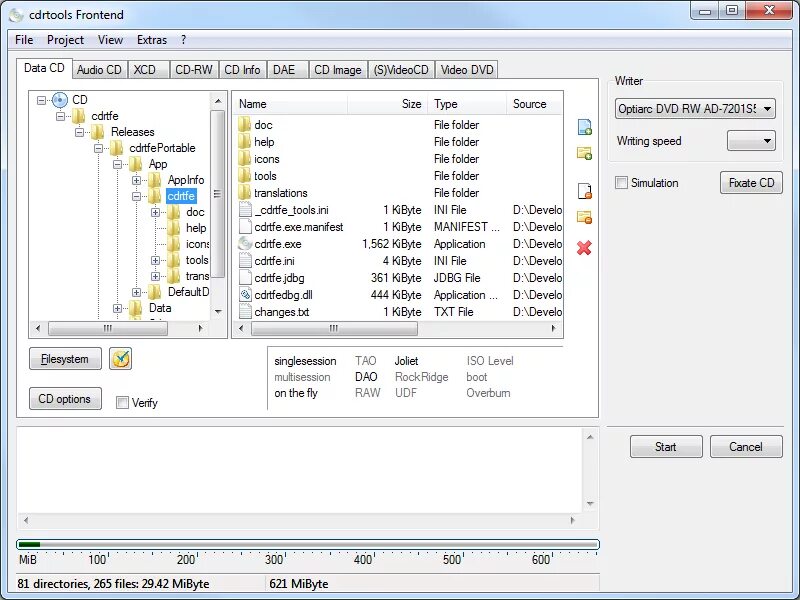Expand the DefaultD tree node
This screenshot has width=800, height=600.
tap(136, 292)
